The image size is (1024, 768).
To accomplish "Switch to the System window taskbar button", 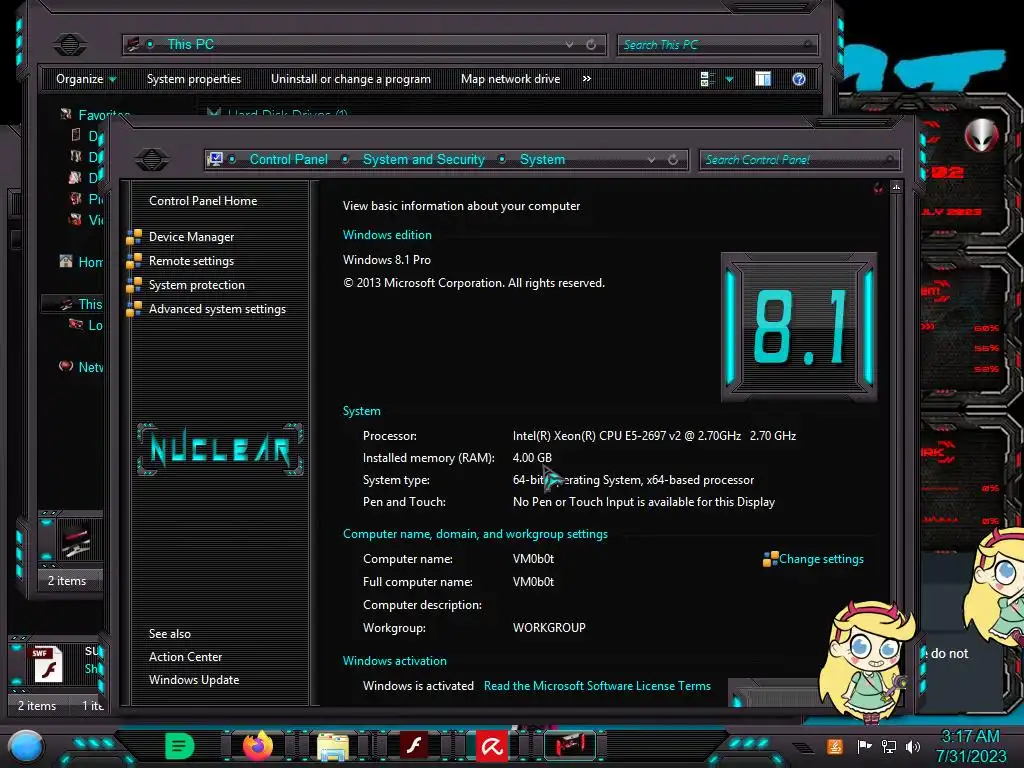I will click(x=570, y=745).
